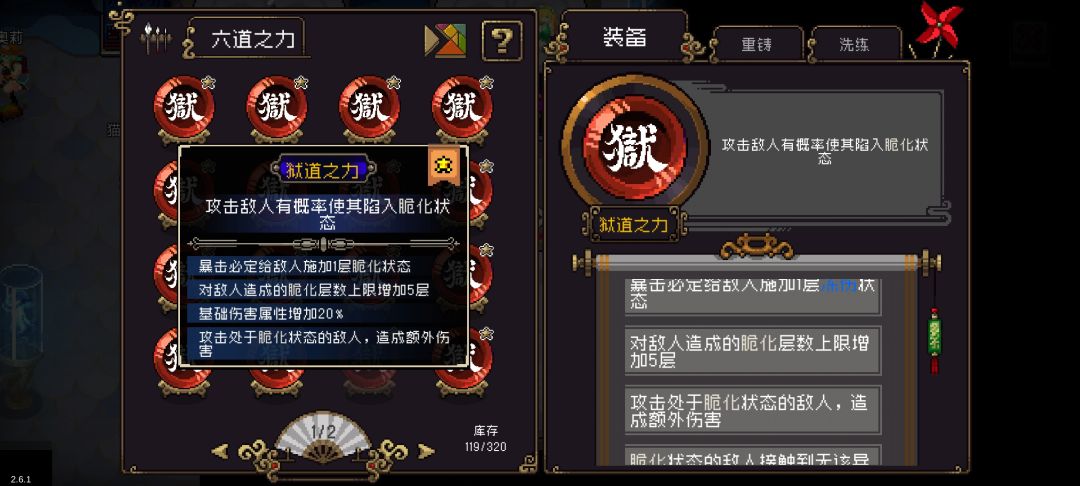Select the second 獄 orb in top row
This screenshot has height=486, width=1080.
277,109
